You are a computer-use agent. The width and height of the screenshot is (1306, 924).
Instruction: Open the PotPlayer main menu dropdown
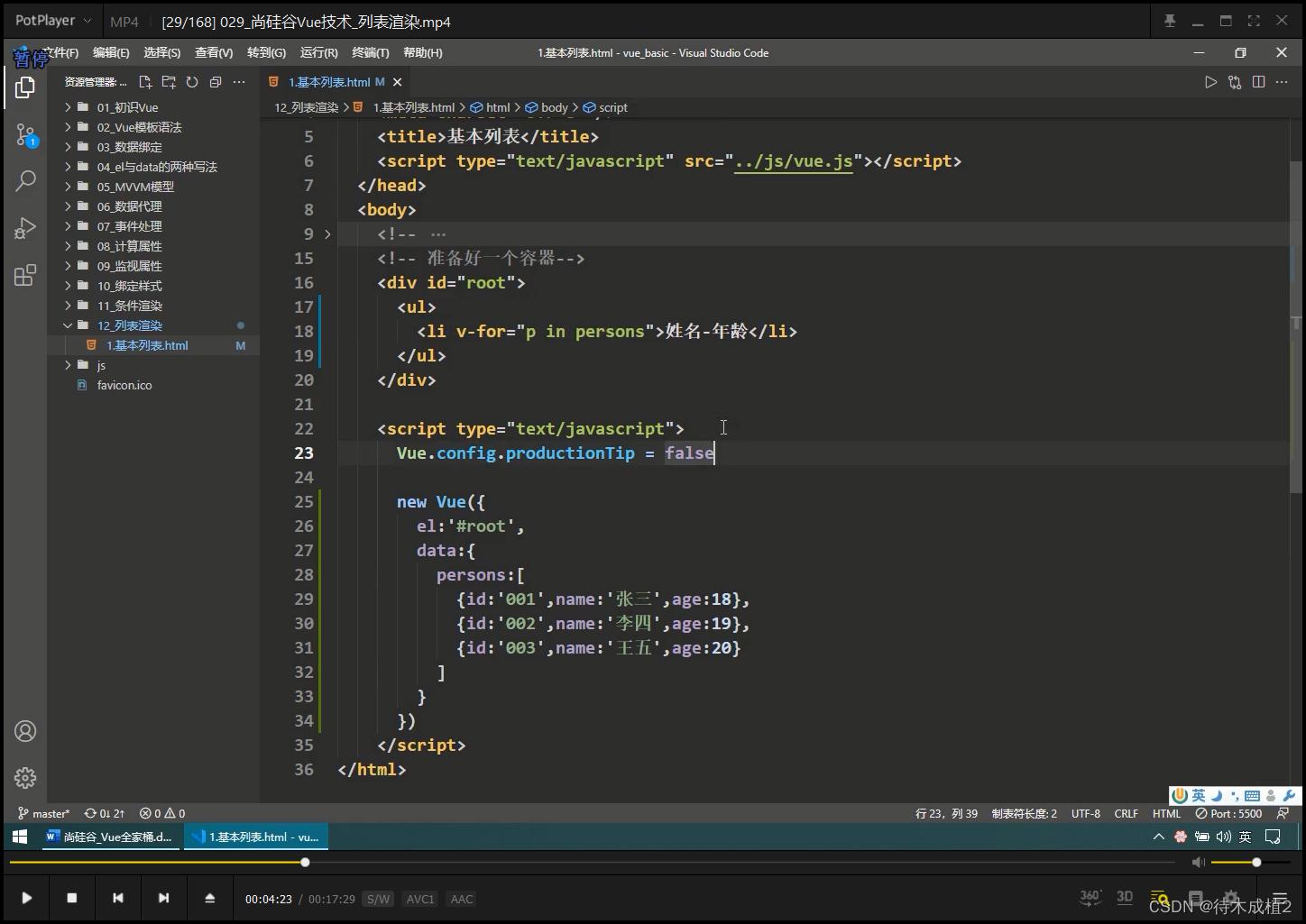coord(53,20)
